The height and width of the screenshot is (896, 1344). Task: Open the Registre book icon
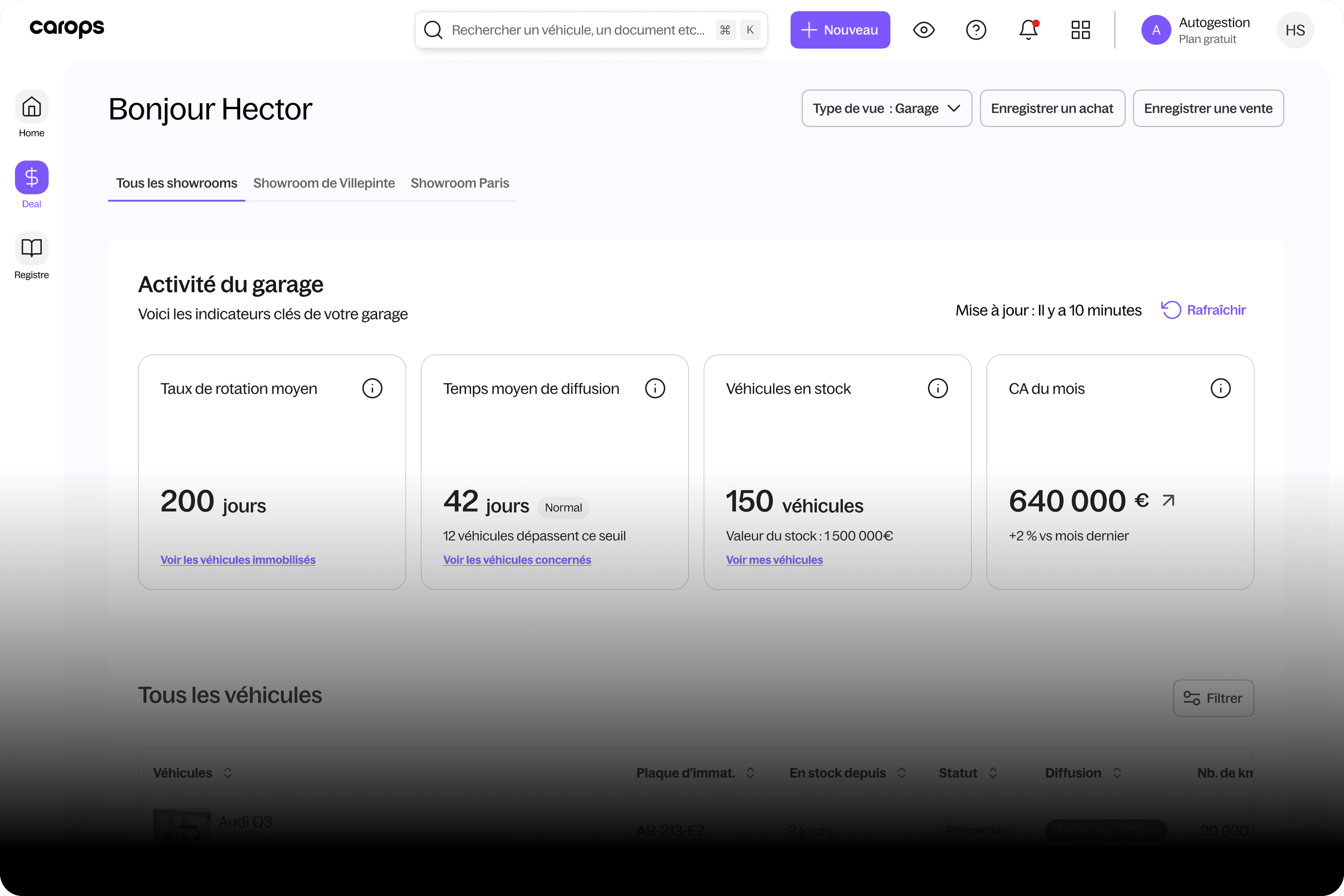31,248
